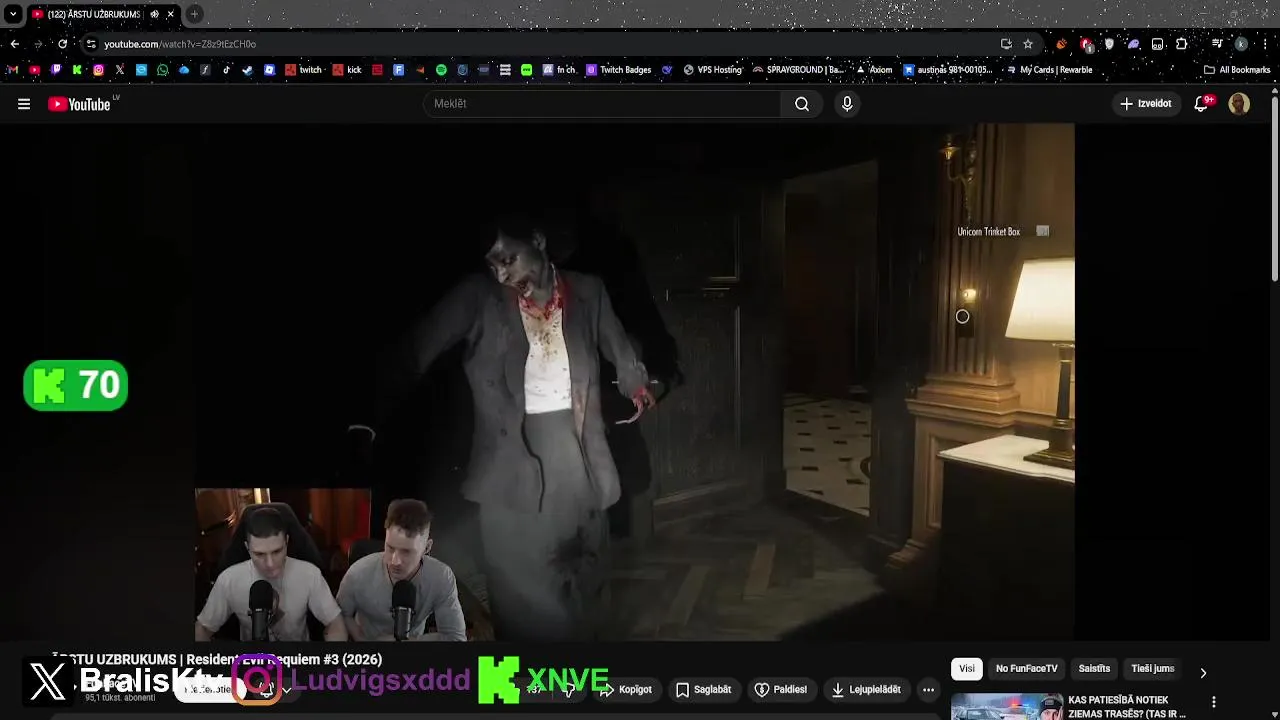Open the Chrome extensions puzzle icon
The width and height of the screenshot is (1280, 720).
coord(1182,44)
